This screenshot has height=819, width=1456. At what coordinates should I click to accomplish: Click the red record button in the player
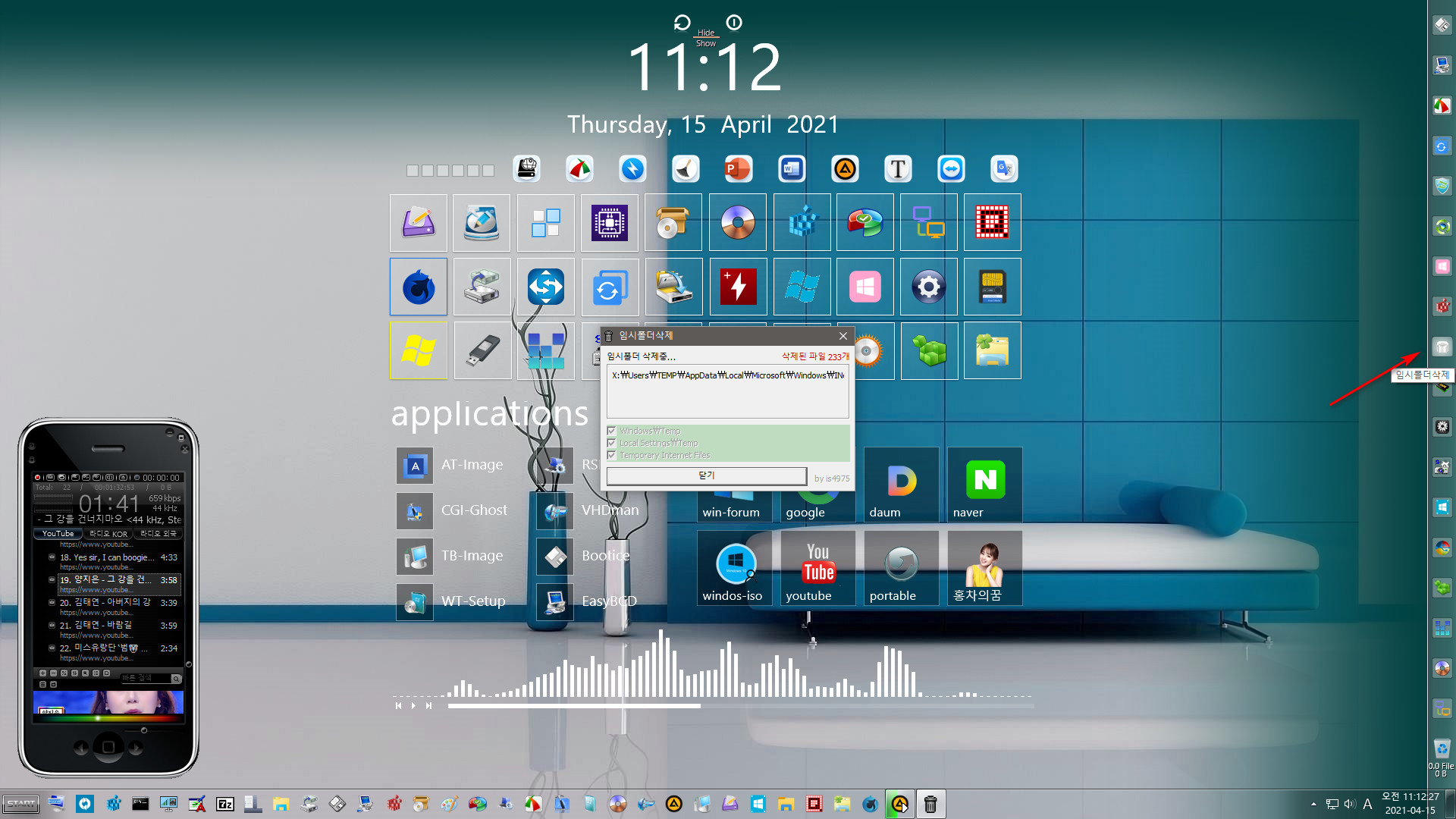click(x=38, y=477)
